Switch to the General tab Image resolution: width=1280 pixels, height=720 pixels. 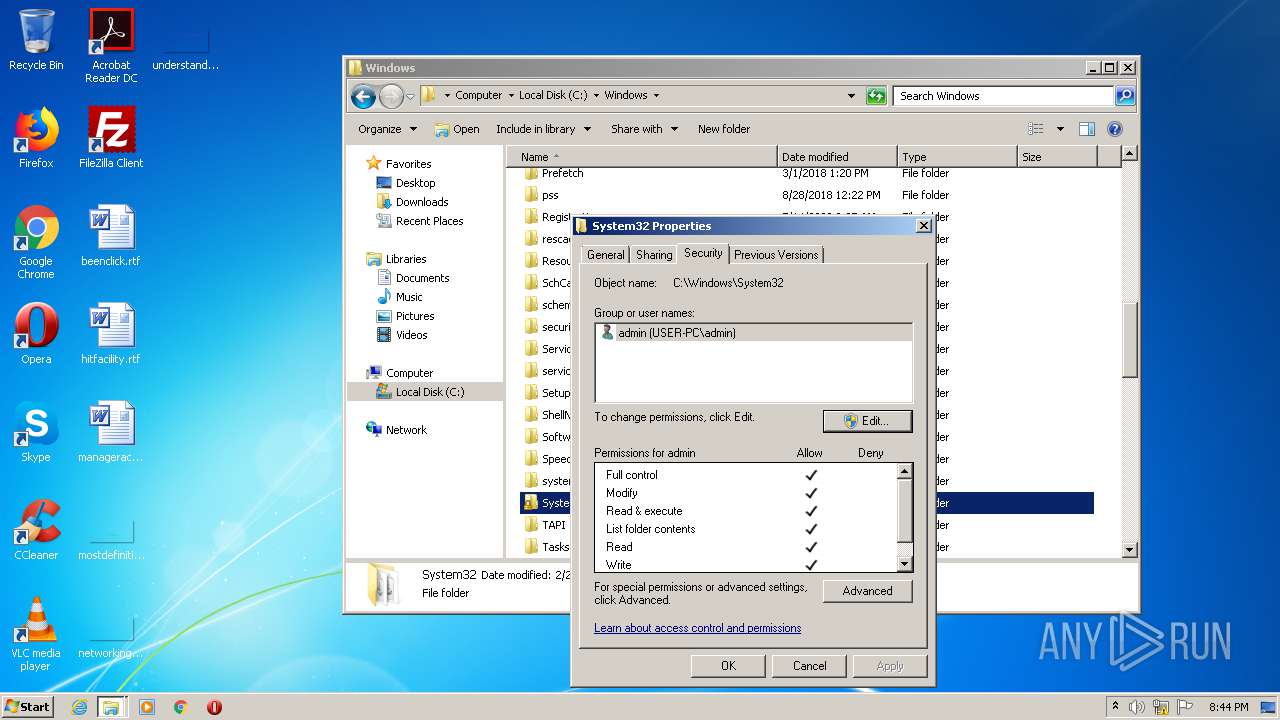605,255
